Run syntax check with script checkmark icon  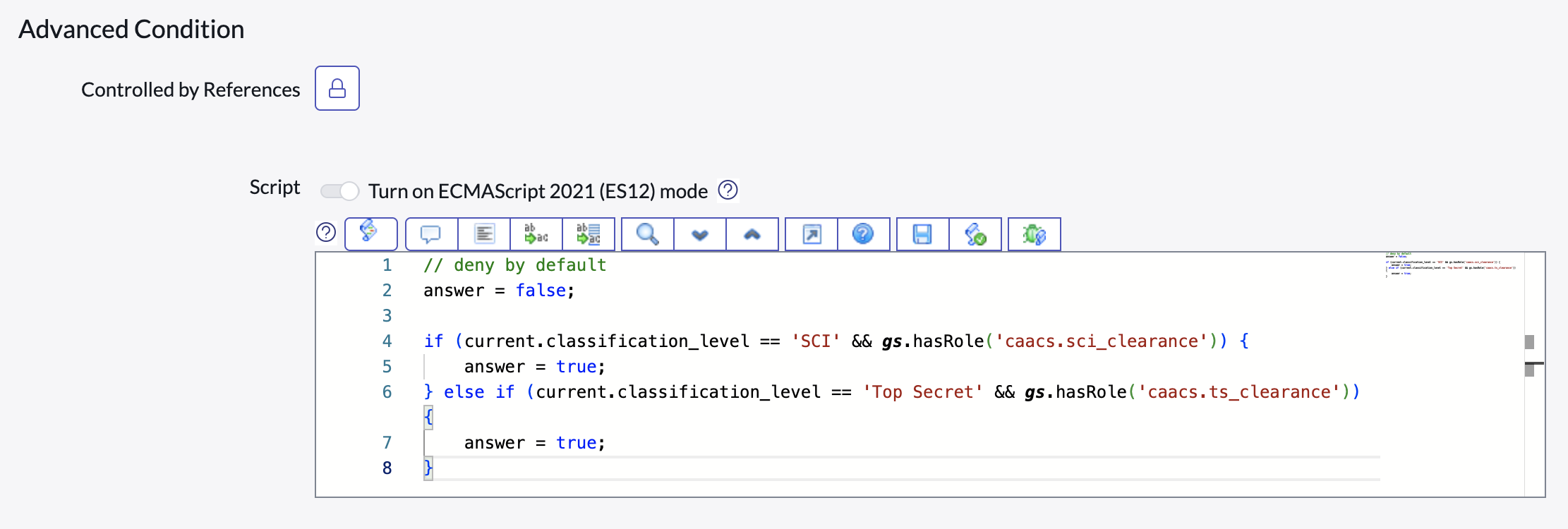975,234
